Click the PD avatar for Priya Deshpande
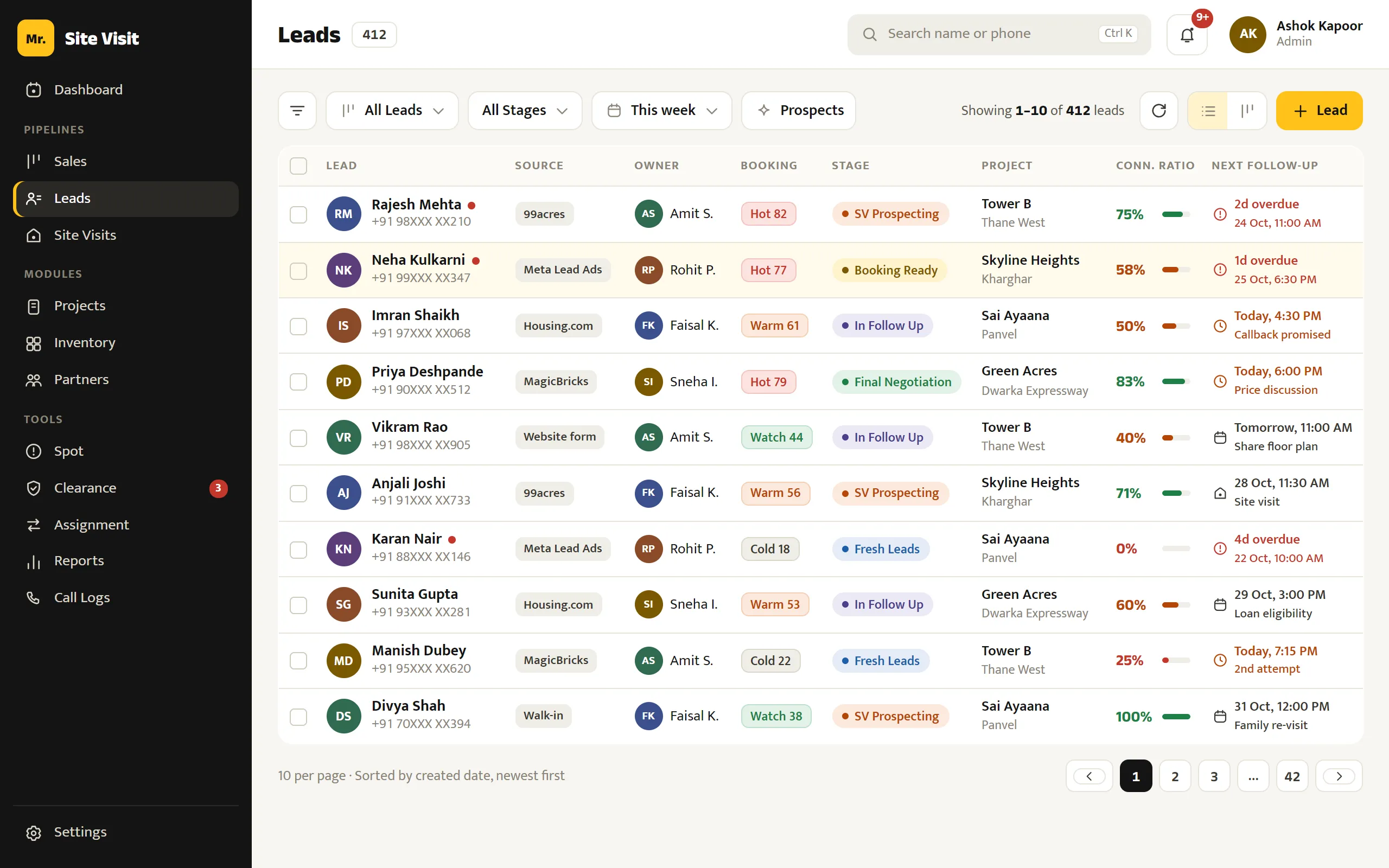The image size is (1389, 868). click(x=343, y=382)
